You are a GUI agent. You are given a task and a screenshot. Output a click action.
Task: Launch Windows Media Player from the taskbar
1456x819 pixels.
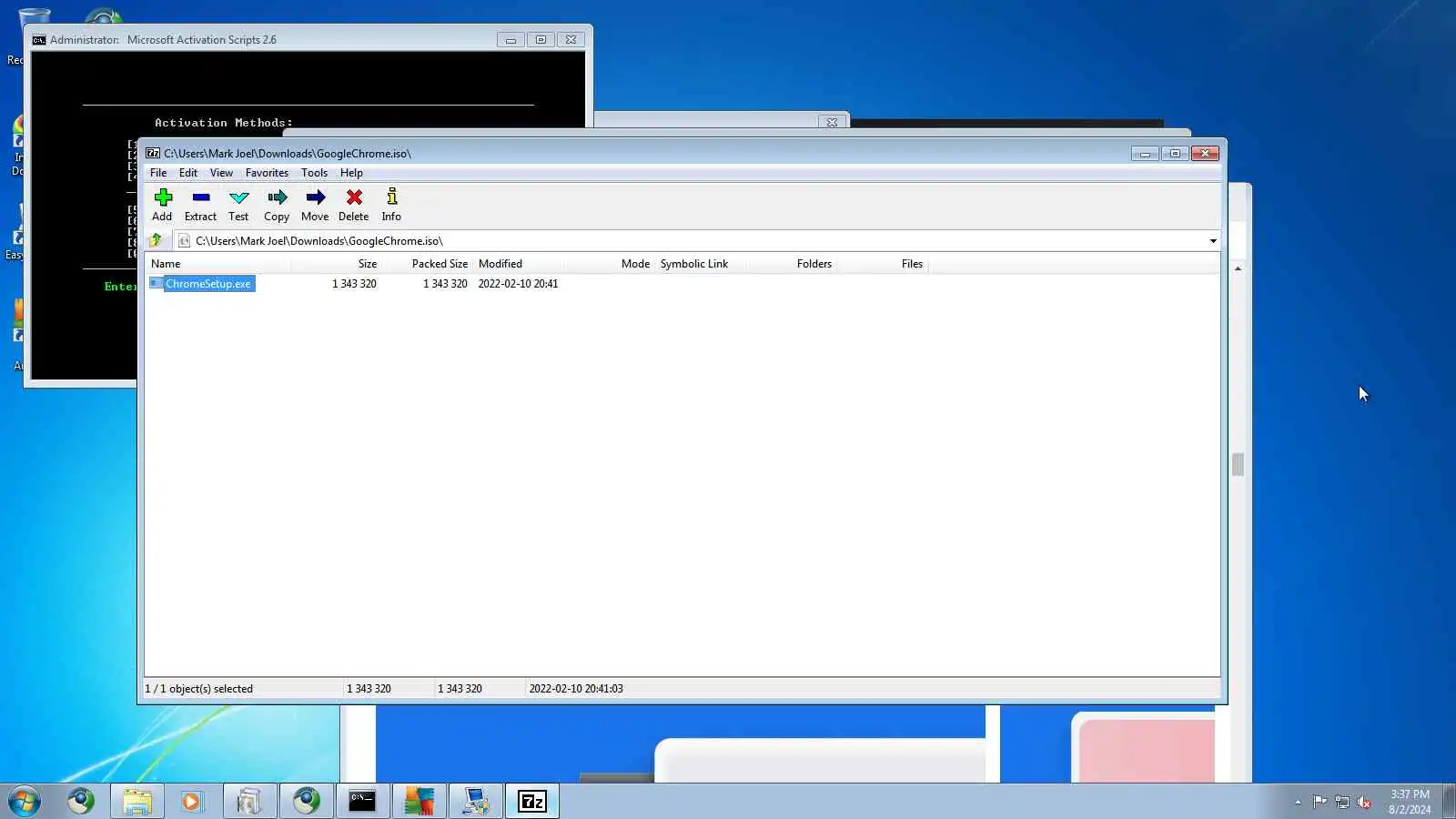(x=192, y=801)
